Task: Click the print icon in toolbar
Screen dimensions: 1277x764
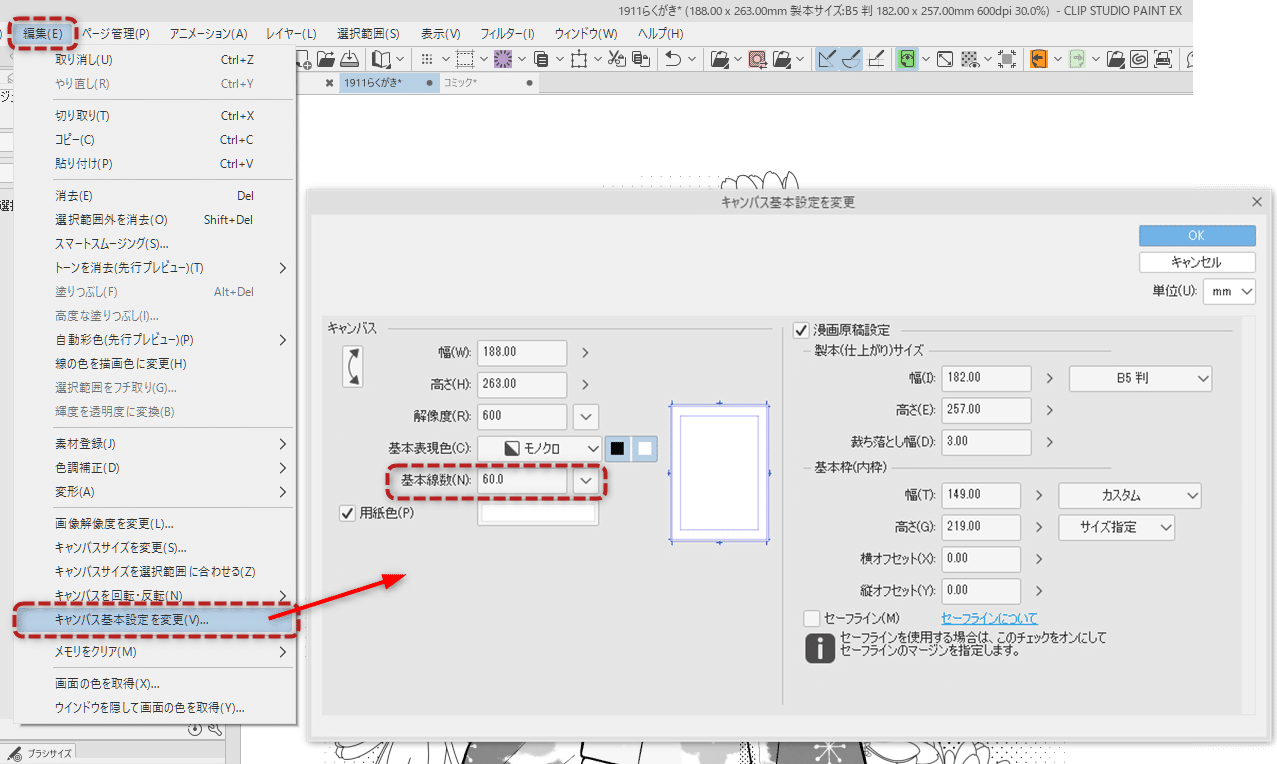Action: click(1164, 59)
